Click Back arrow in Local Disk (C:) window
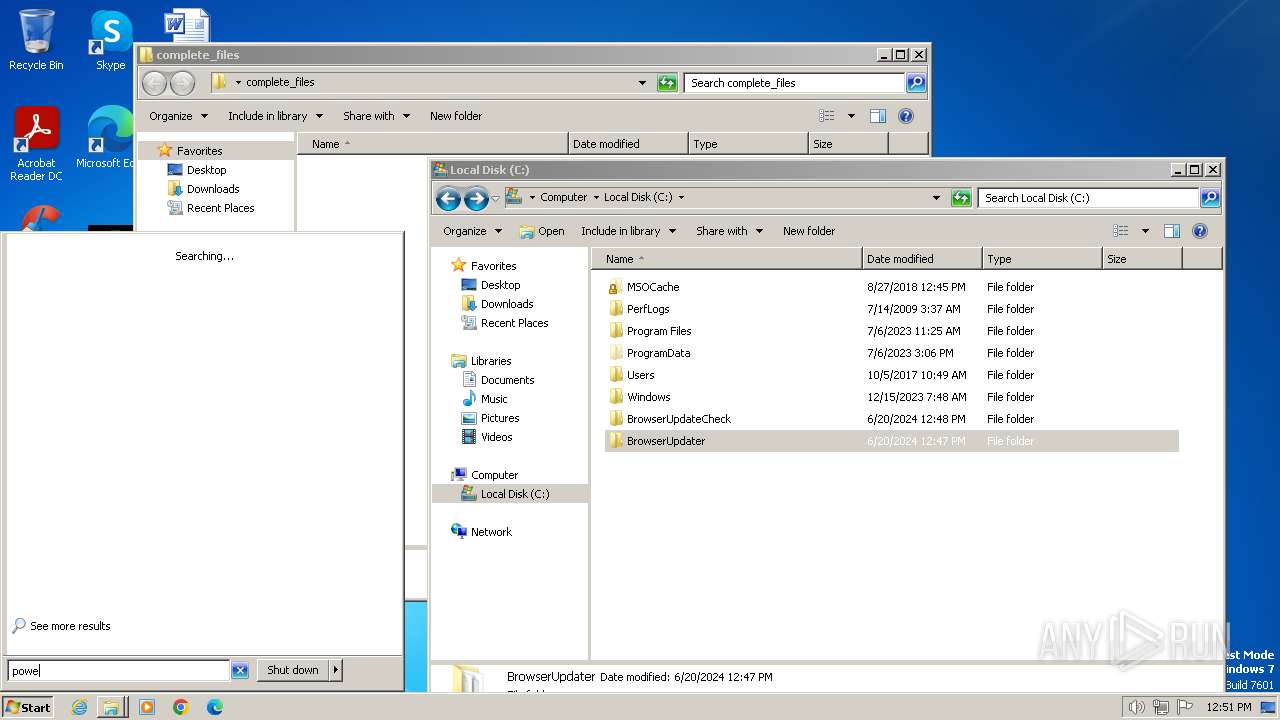The width and height of the screenshot is (1280, 720). point(449,198)
